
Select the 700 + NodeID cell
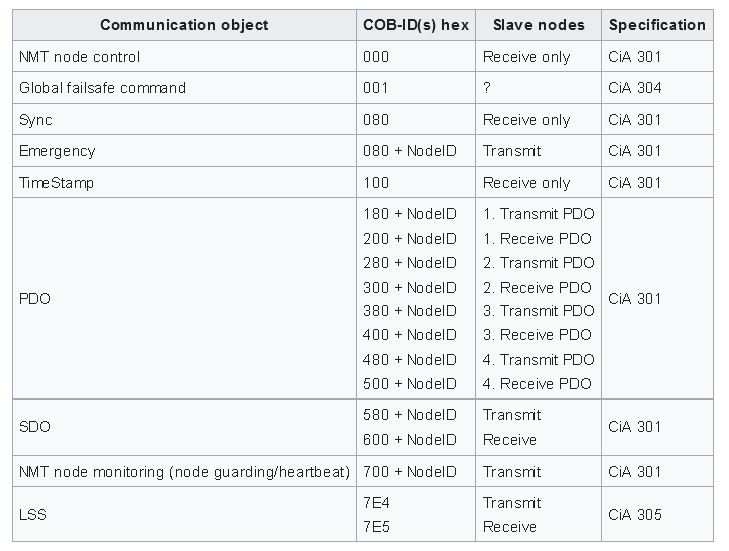tap(416, 472)
